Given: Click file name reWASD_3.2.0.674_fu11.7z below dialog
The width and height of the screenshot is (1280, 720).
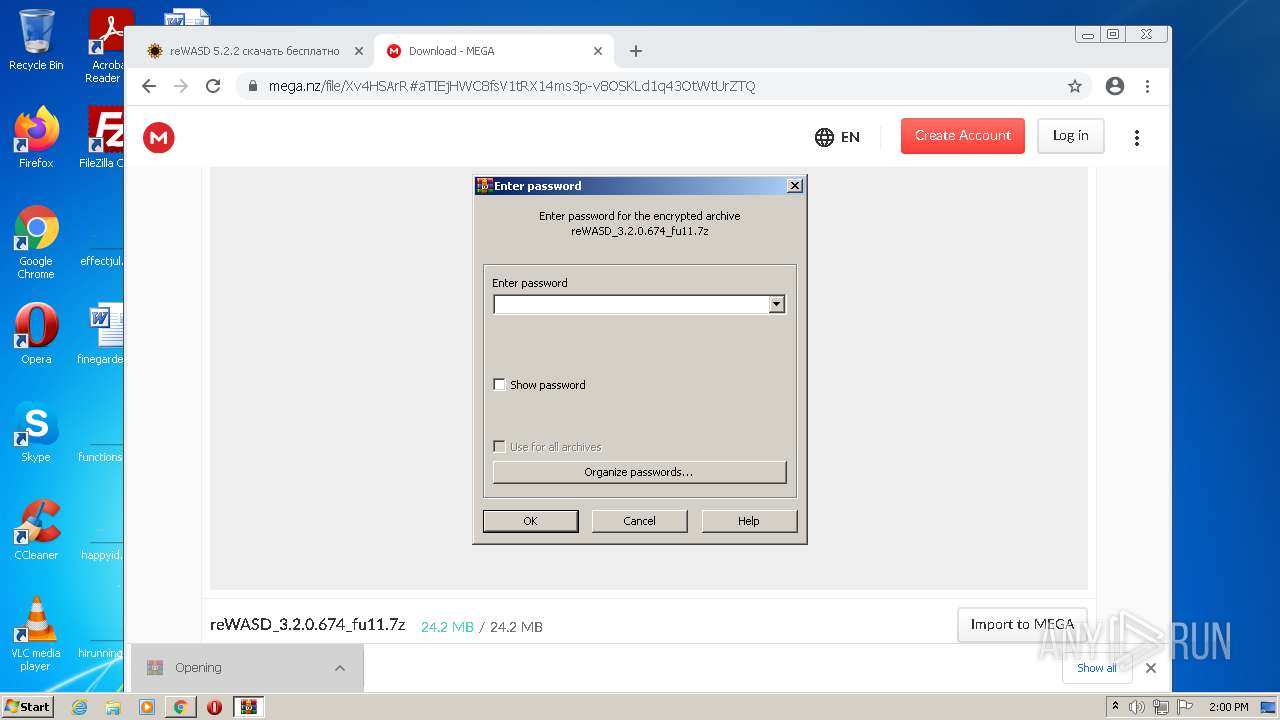Looking at the screenshot, I should [307, 625].
